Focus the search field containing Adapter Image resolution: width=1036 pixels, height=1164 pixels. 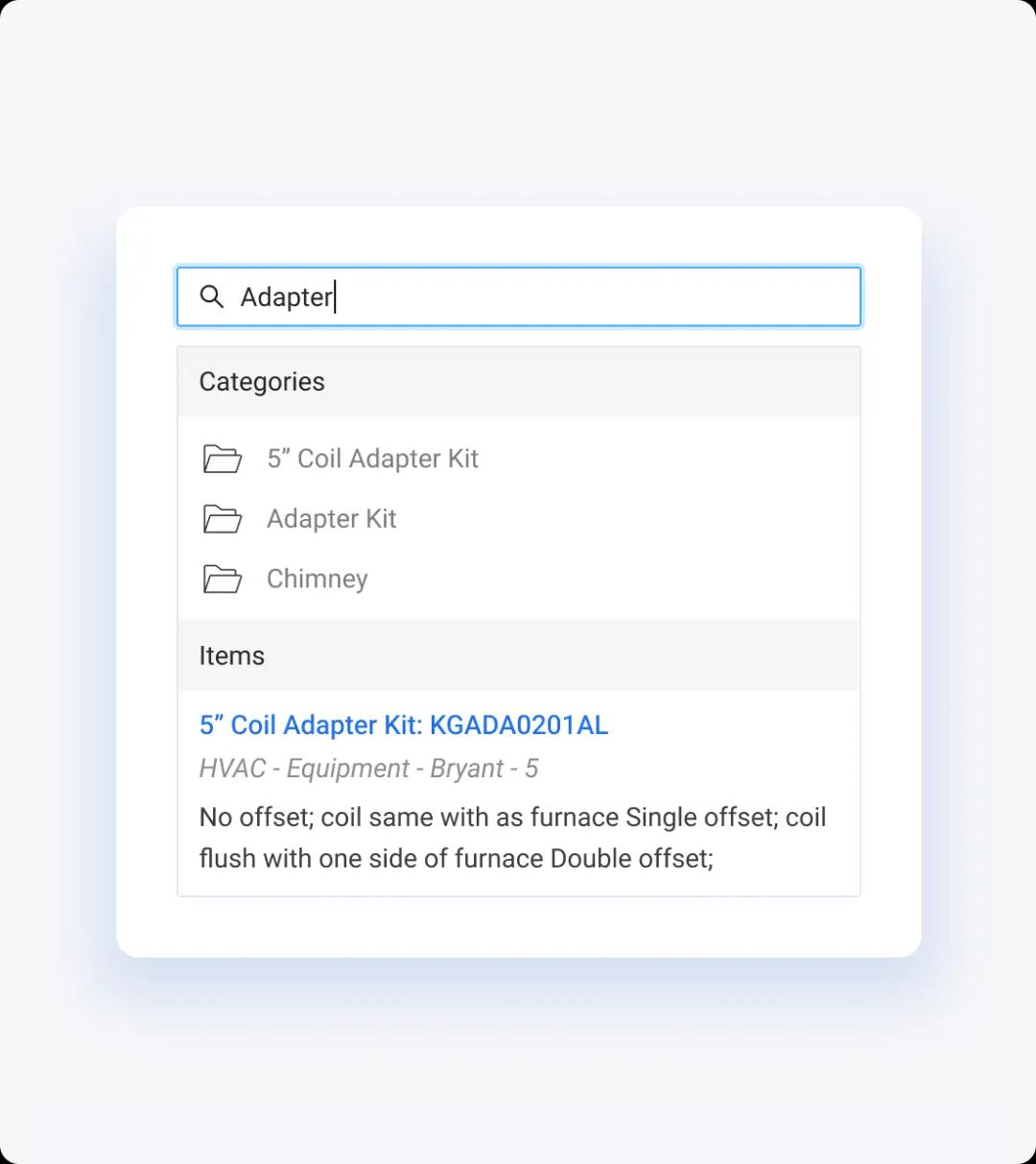click(519, 297)
